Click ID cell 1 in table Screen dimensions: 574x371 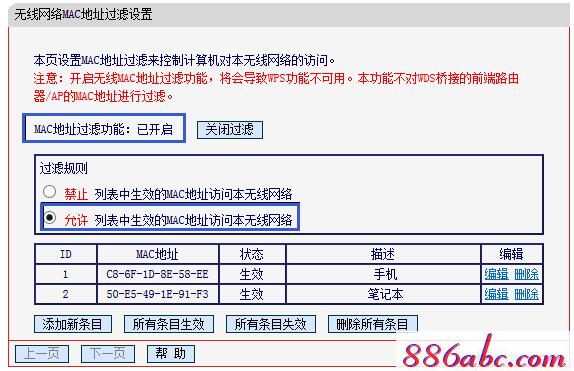point(66,274)
